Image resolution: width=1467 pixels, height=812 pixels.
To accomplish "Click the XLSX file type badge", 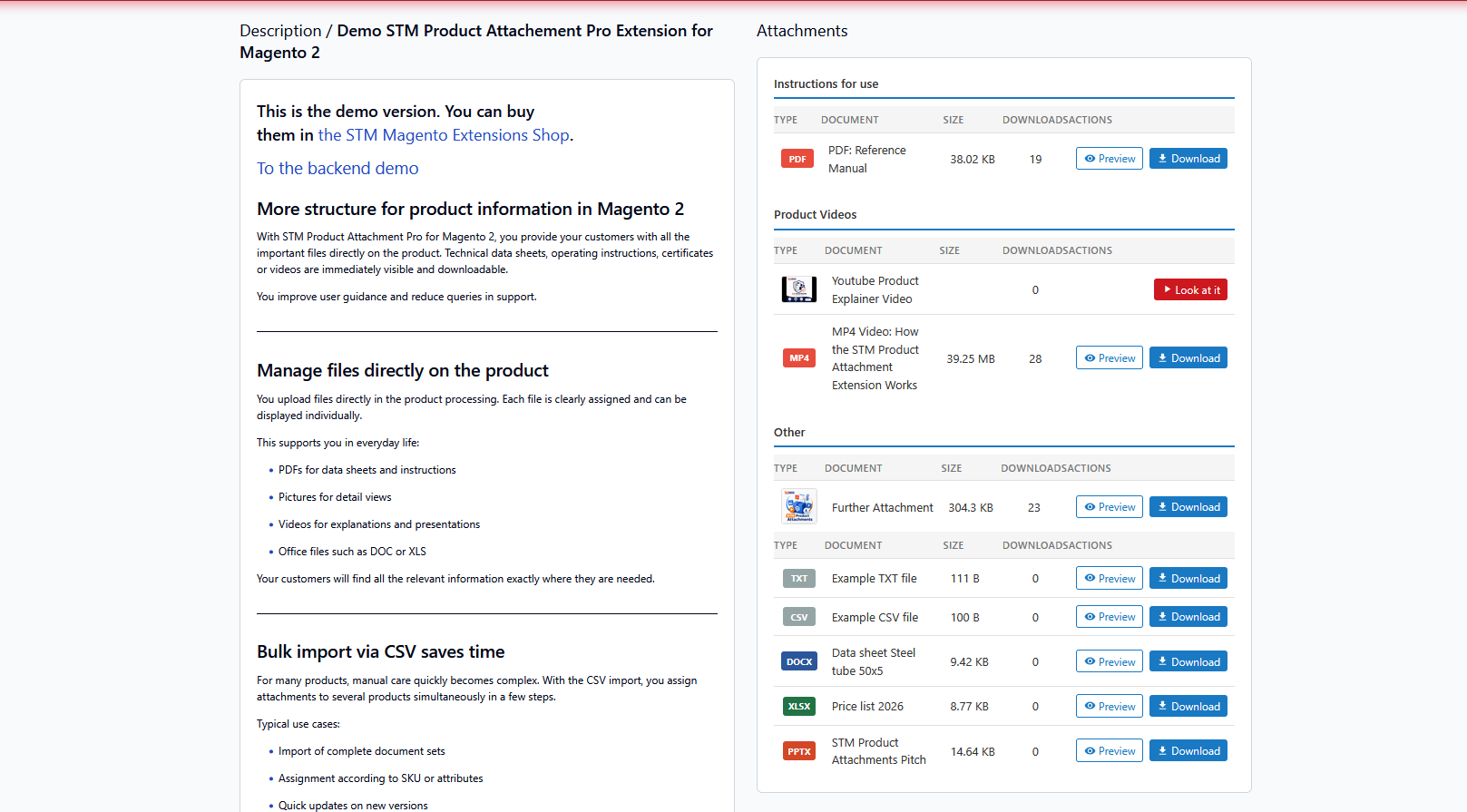I will click(799, 706).
